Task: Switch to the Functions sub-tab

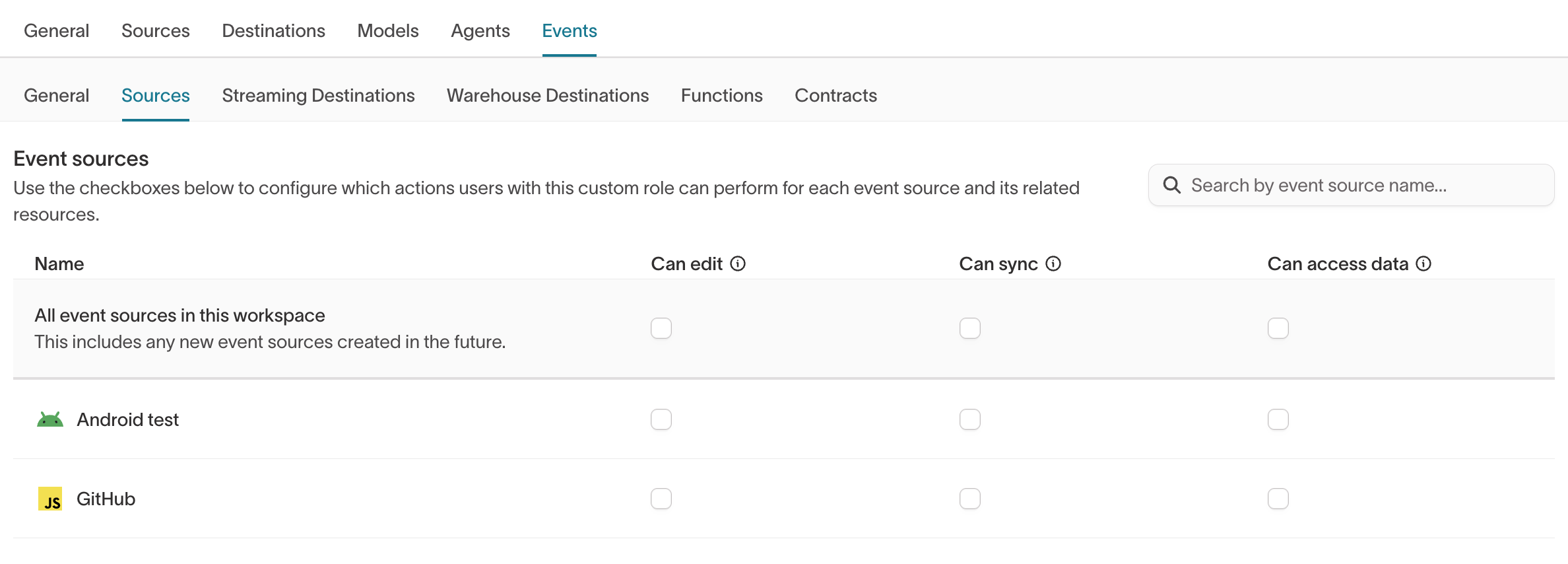Action: point(722,95)
